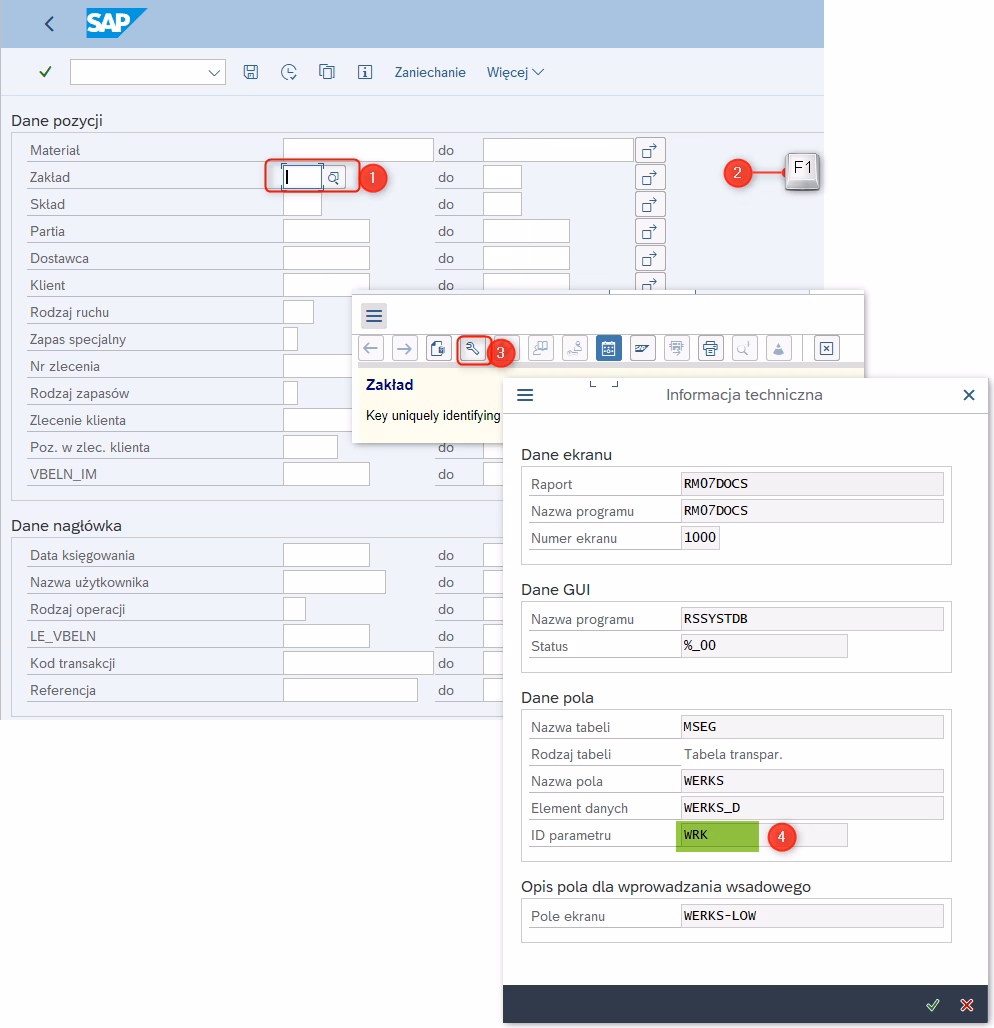Click the print icon in help toolbar
This screenshot has width=994, height=1028.
click(710, 348)
